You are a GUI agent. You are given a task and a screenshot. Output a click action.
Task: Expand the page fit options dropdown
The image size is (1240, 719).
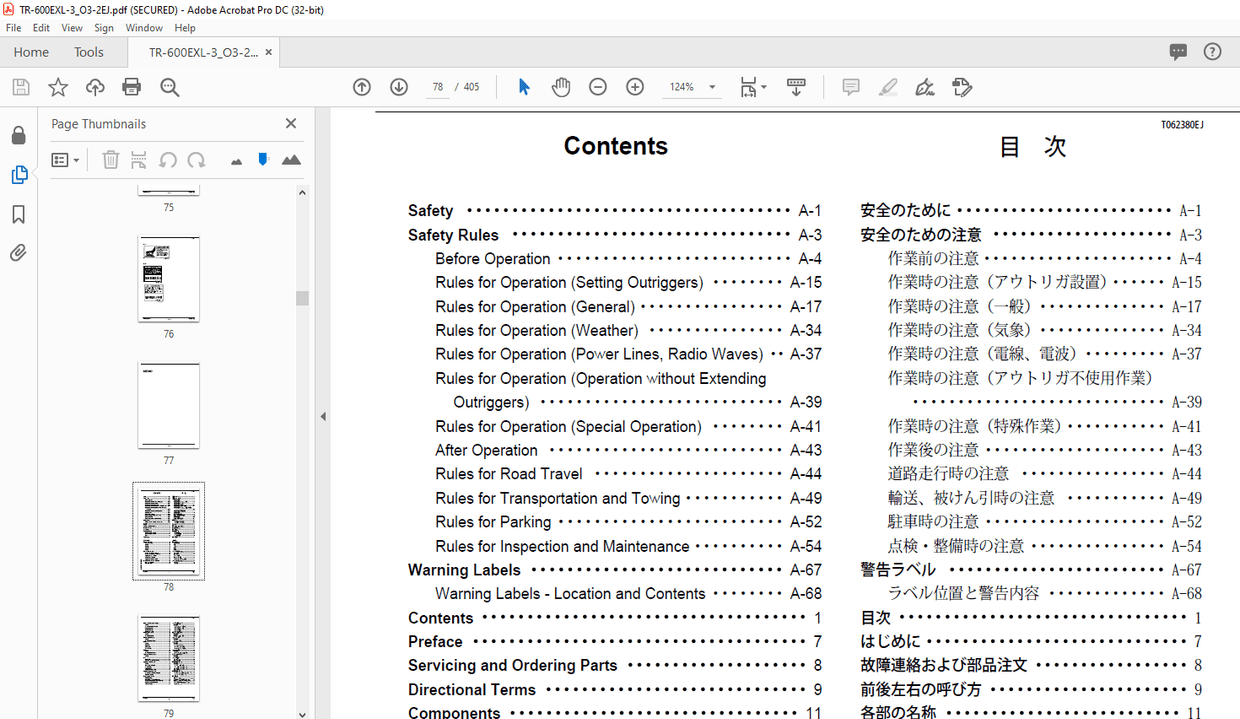point(764,88)
